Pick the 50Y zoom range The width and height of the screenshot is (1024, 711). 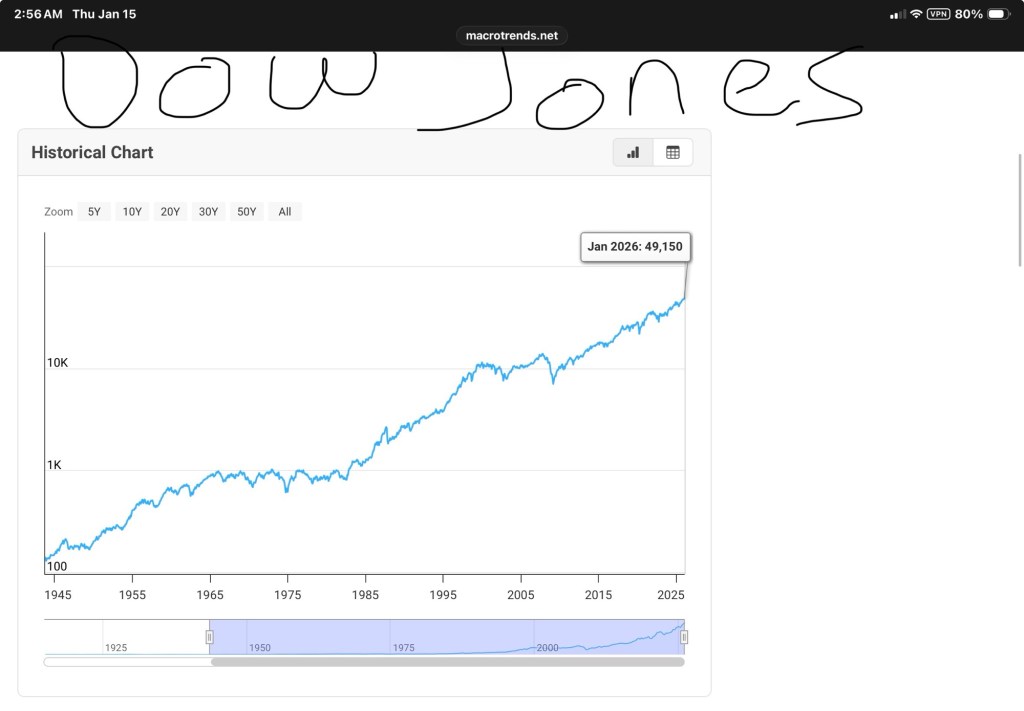(246, 212)
